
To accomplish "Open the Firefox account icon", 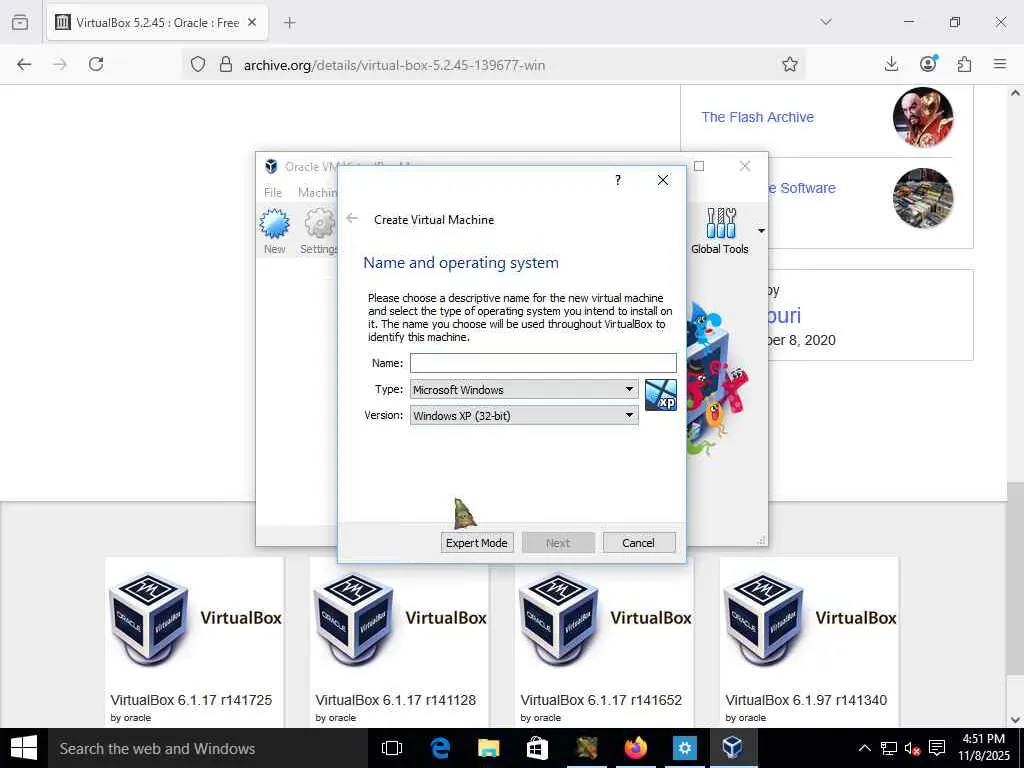I will [x=928, y=63].
